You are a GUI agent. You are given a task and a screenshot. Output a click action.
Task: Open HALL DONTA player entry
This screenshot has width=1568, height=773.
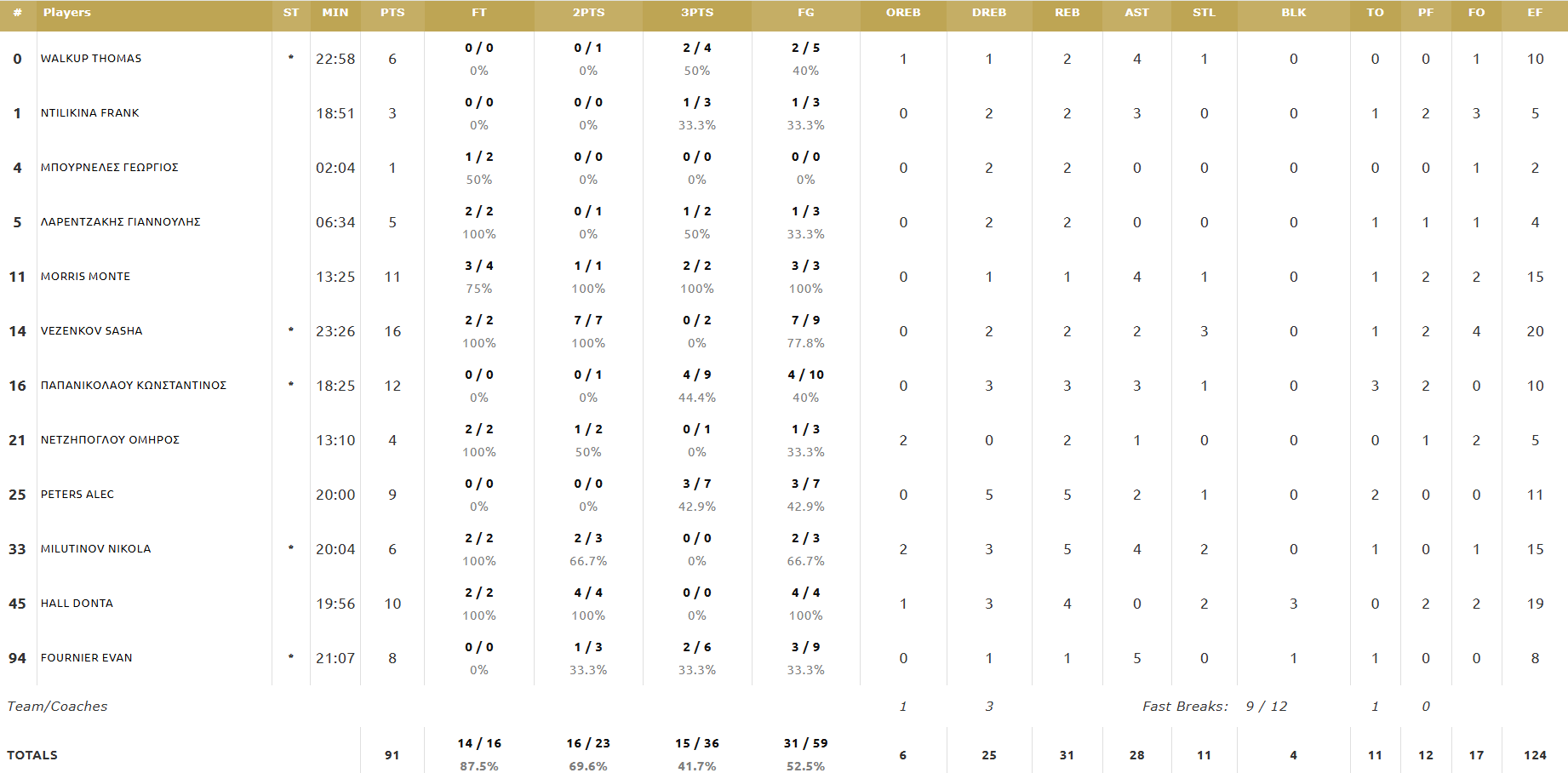click(x=77, y=604)
